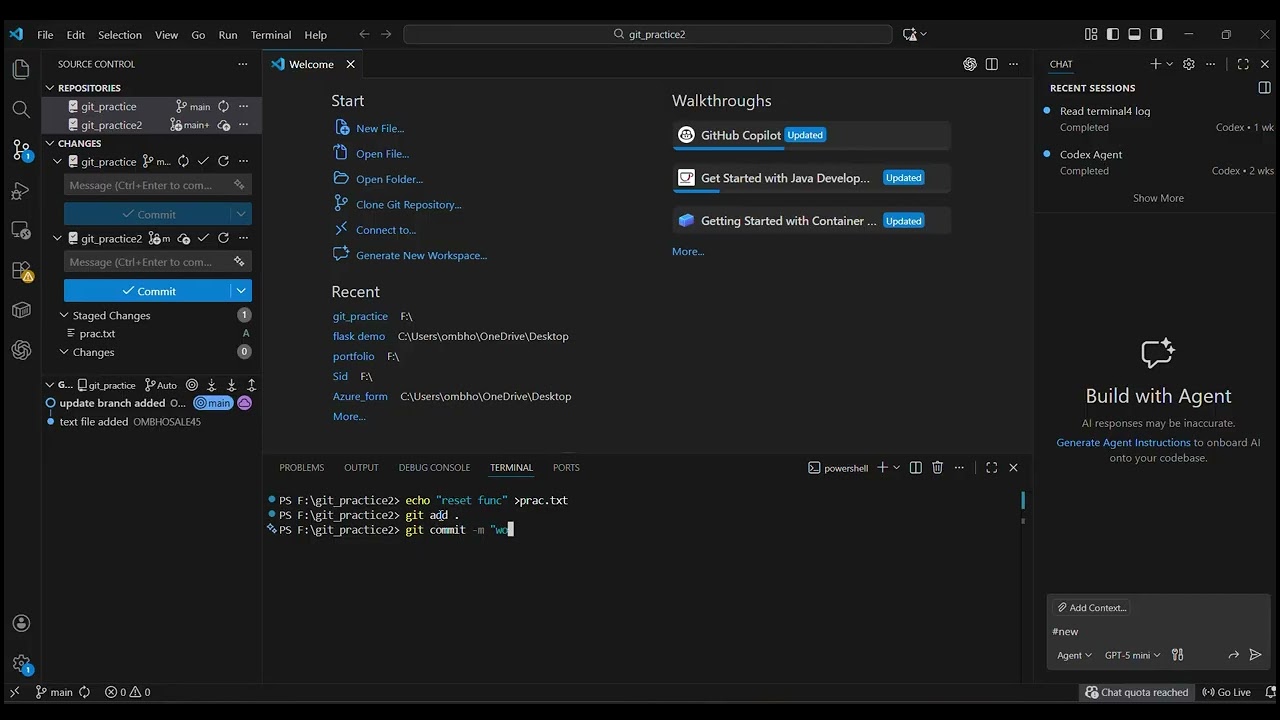Click sync icon on git_practice repository row

(x=224, y=106)
